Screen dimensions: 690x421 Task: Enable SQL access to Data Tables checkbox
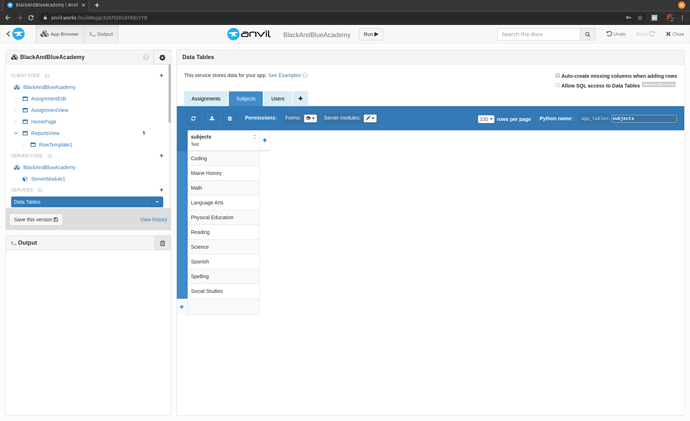pos(558,85)
